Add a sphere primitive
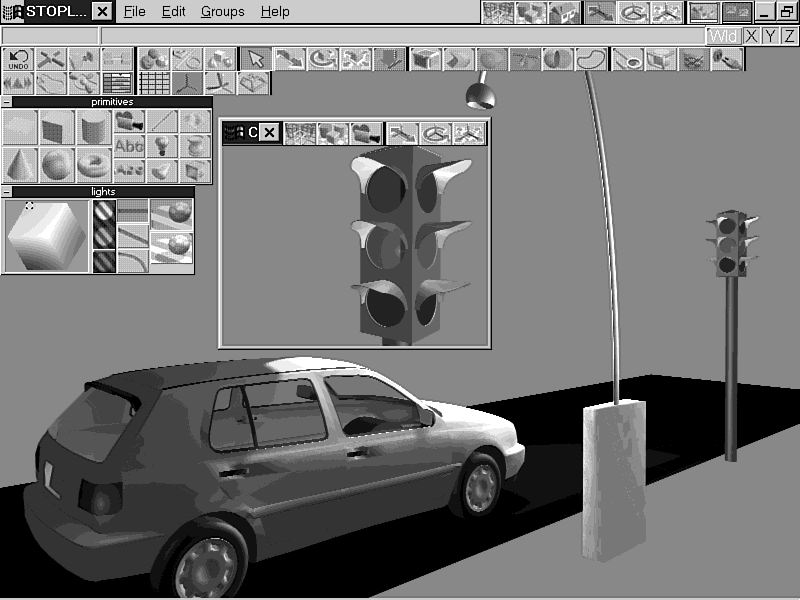The height and width of the screenshot is (600, 800). (x=57, y=164)
